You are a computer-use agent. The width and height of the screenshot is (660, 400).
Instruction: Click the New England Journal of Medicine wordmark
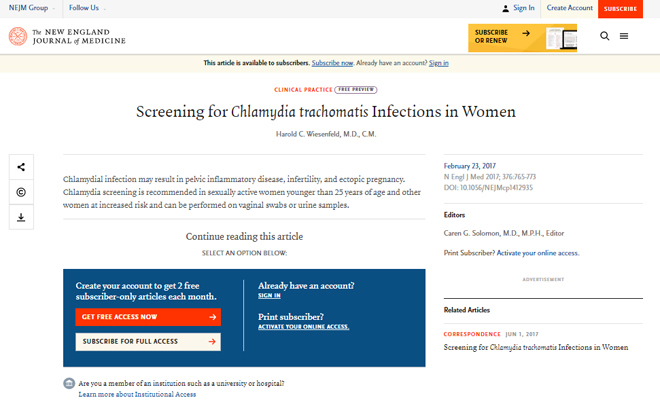[79, 37]
